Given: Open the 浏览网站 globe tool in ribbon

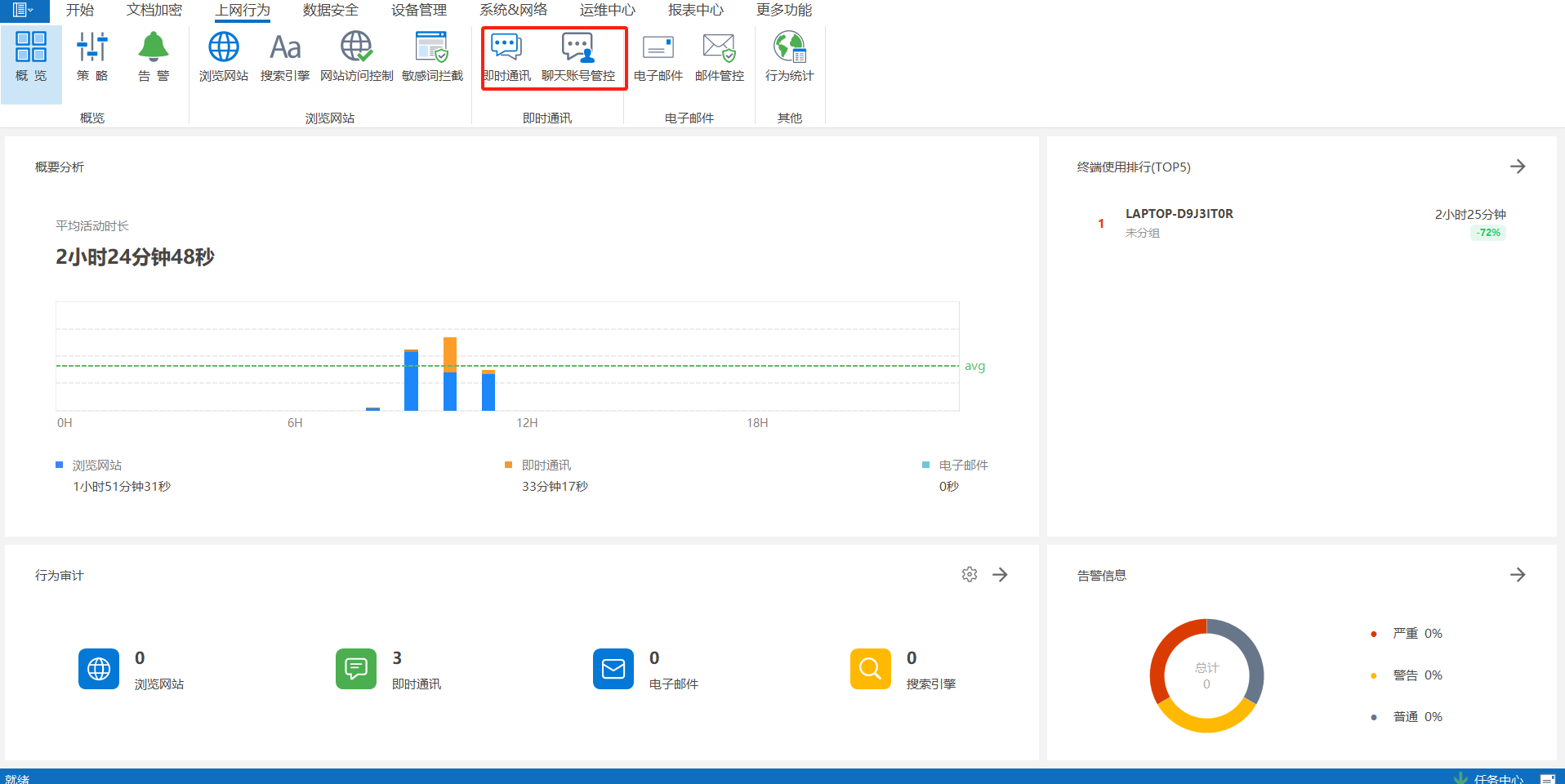Looking at the screenshot, I should tap(223, 56).
